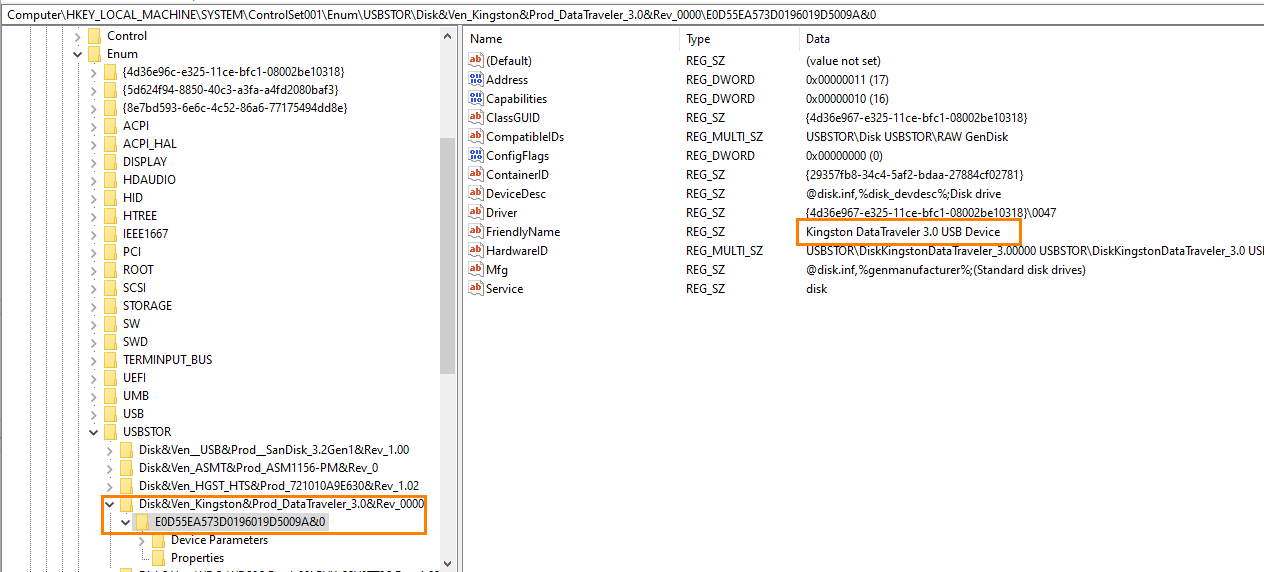The width and height of the screenshot is (1264, 572).
Task: Expand the Disk&Ven_ASMT&Prod_ASM1156-PM key
Action: pos(110,468)
